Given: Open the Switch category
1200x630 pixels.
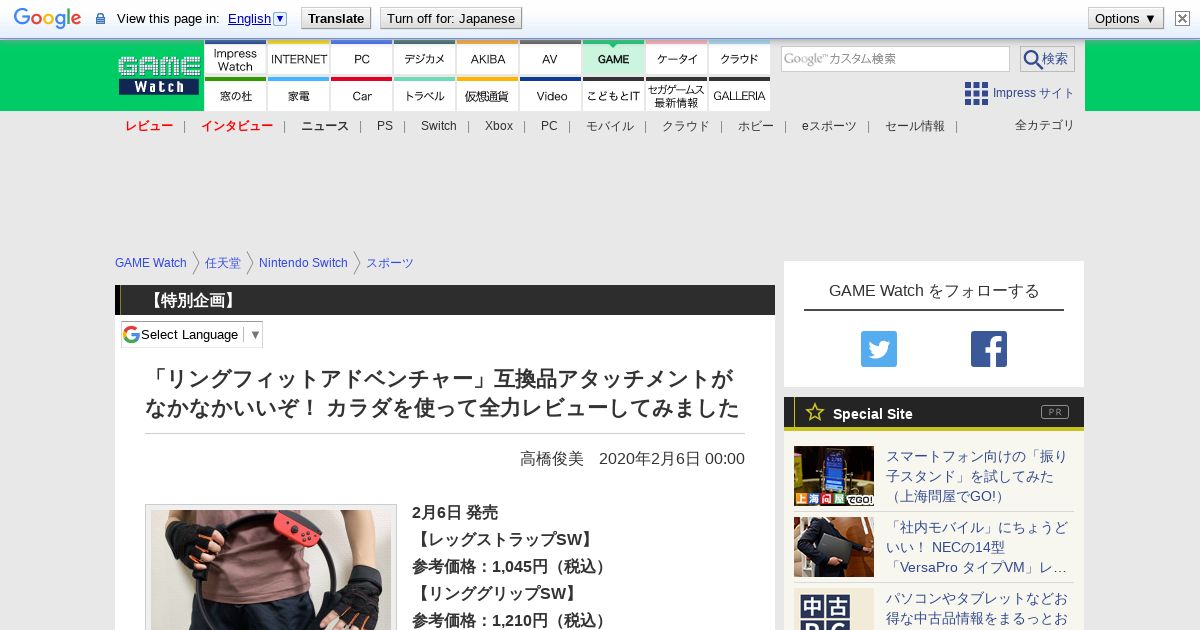Looking at the screenshot, I should pos(439,126).
